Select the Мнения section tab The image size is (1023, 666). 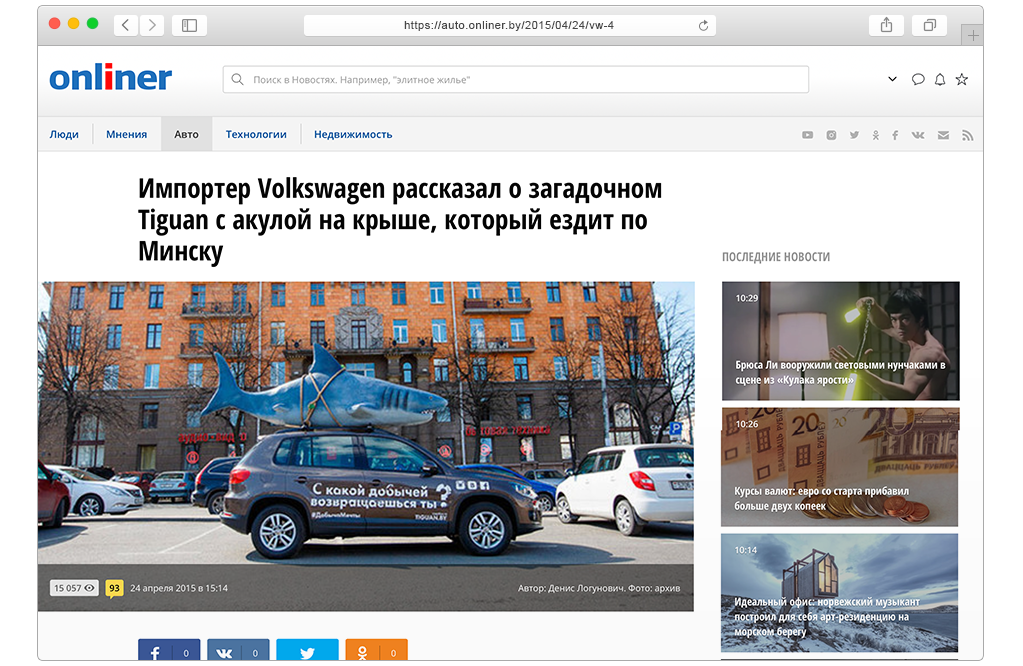(x=127, y=134)
